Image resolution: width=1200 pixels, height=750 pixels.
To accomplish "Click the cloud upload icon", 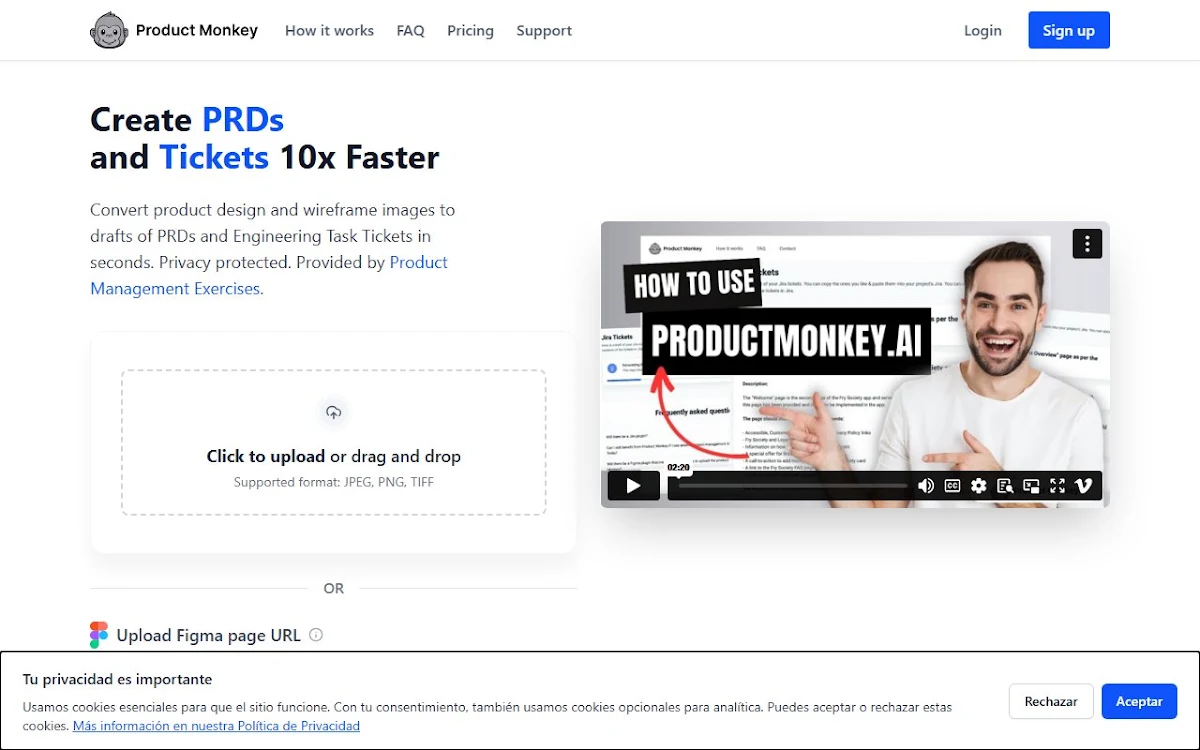I will click(334, 412).
